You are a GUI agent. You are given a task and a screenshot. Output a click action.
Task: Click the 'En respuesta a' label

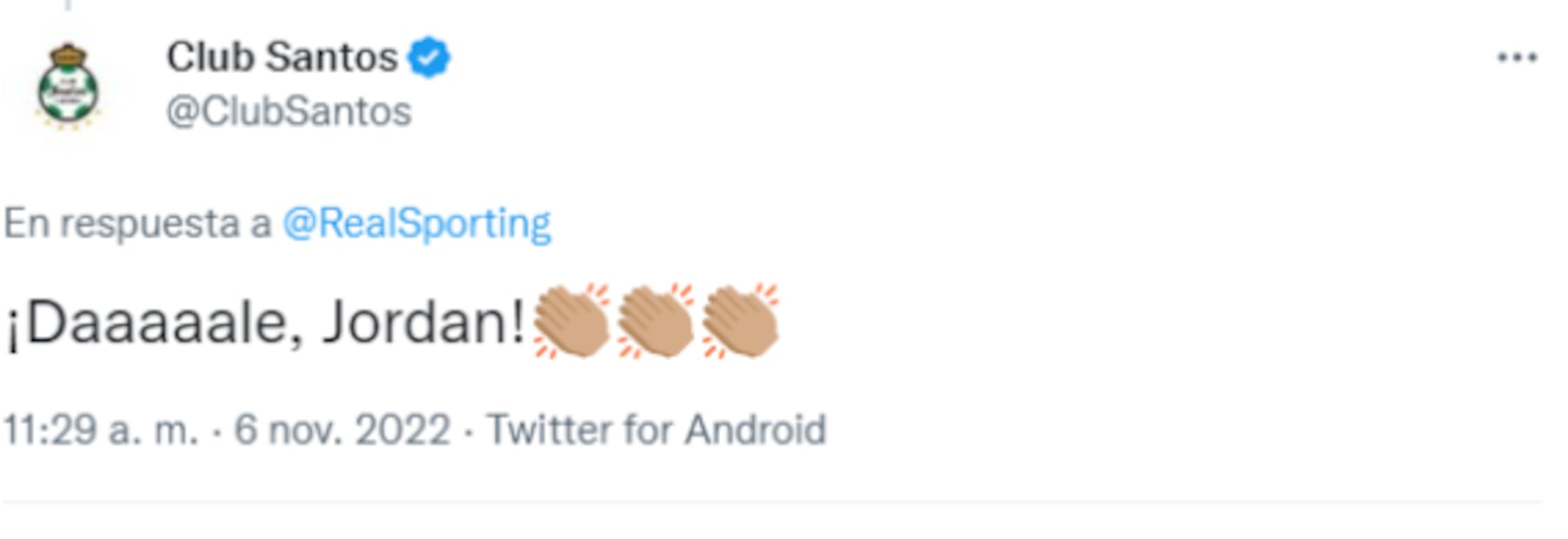(137, 224)
